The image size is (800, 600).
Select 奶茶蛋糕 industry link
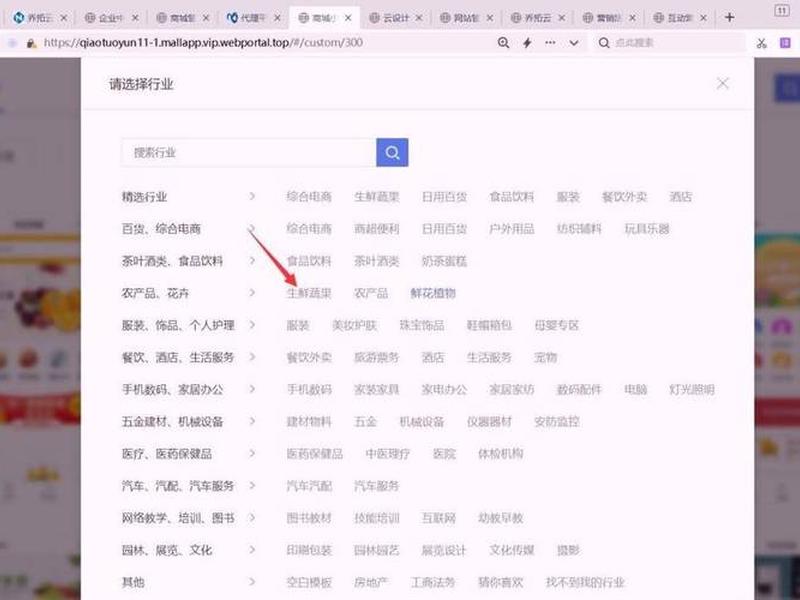coord(444,261)
